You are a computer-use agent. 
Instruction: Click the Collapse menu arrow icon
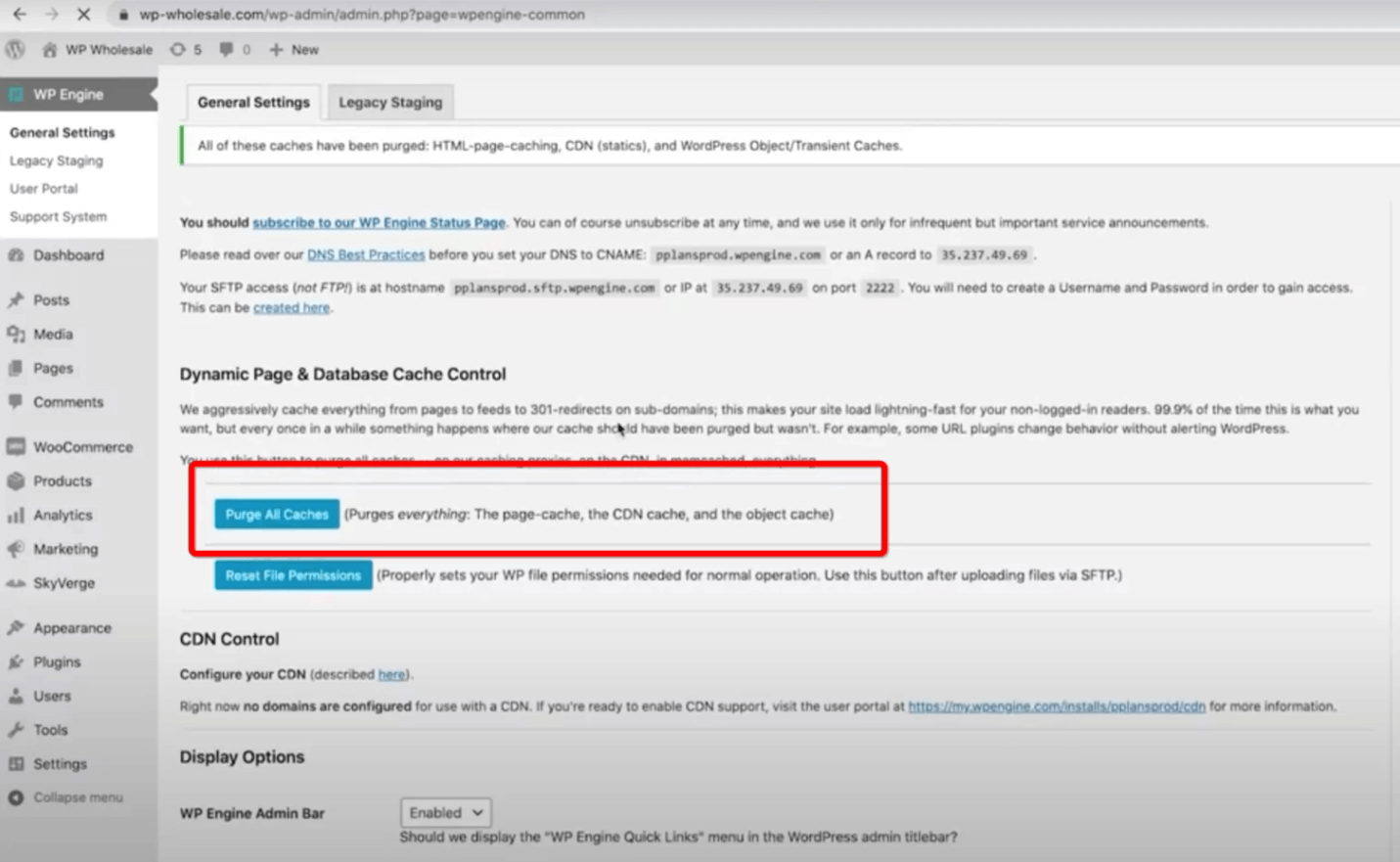pyautogui.click(x=16, y=797)
